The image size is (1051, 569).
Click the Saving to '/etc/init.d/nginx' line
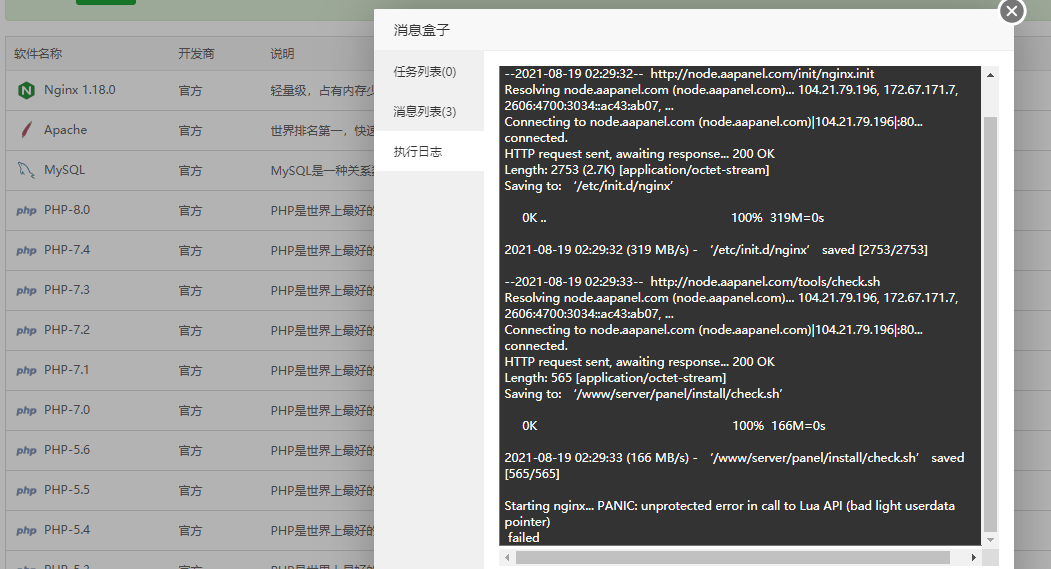589,186
